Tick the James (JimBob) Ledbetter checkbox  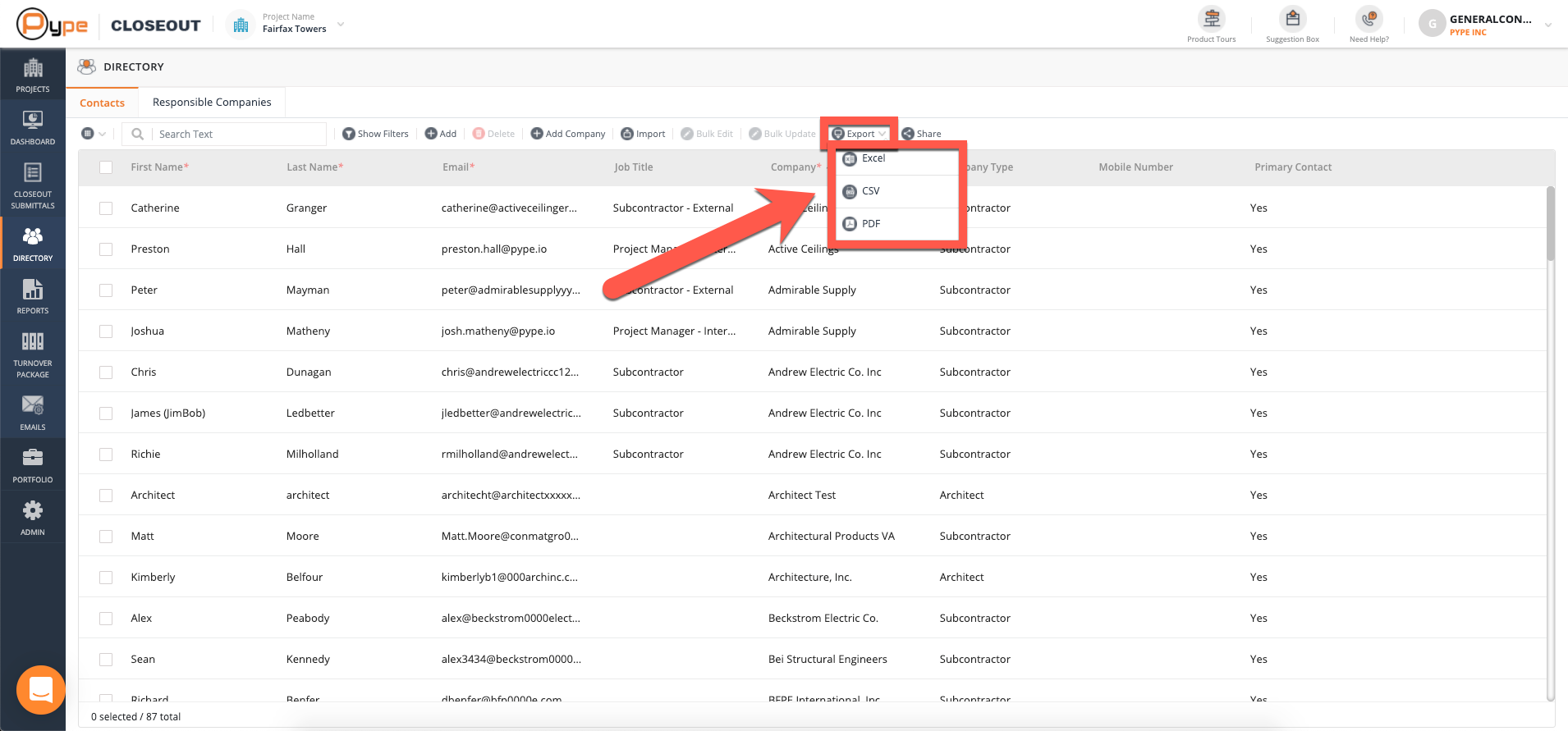tap(106, 413)
